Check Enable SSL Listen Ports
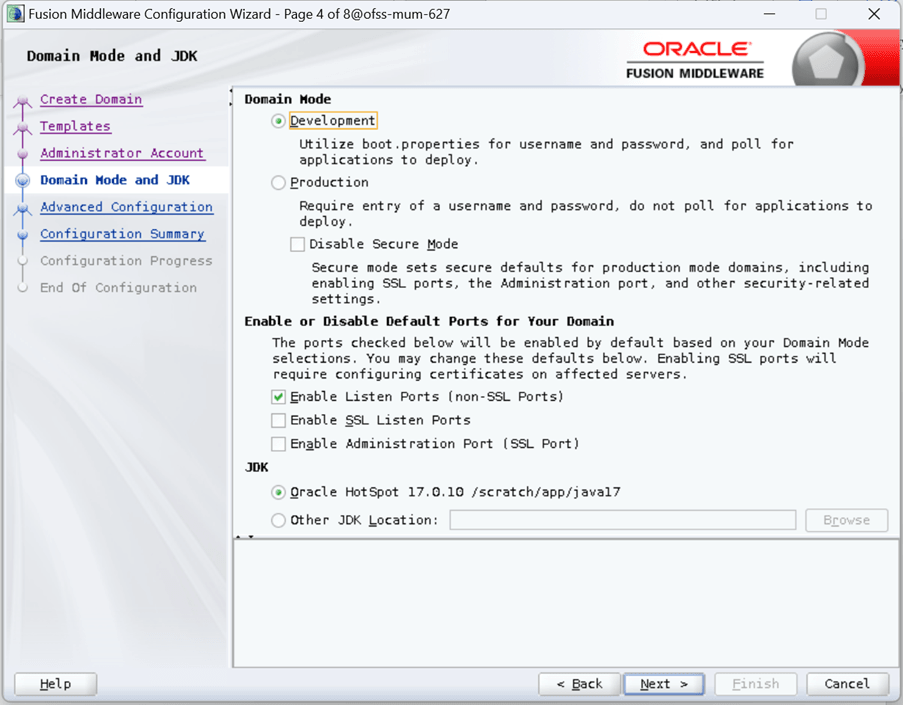Viewport: 903px width, 705px height. (x=278, y=420)
